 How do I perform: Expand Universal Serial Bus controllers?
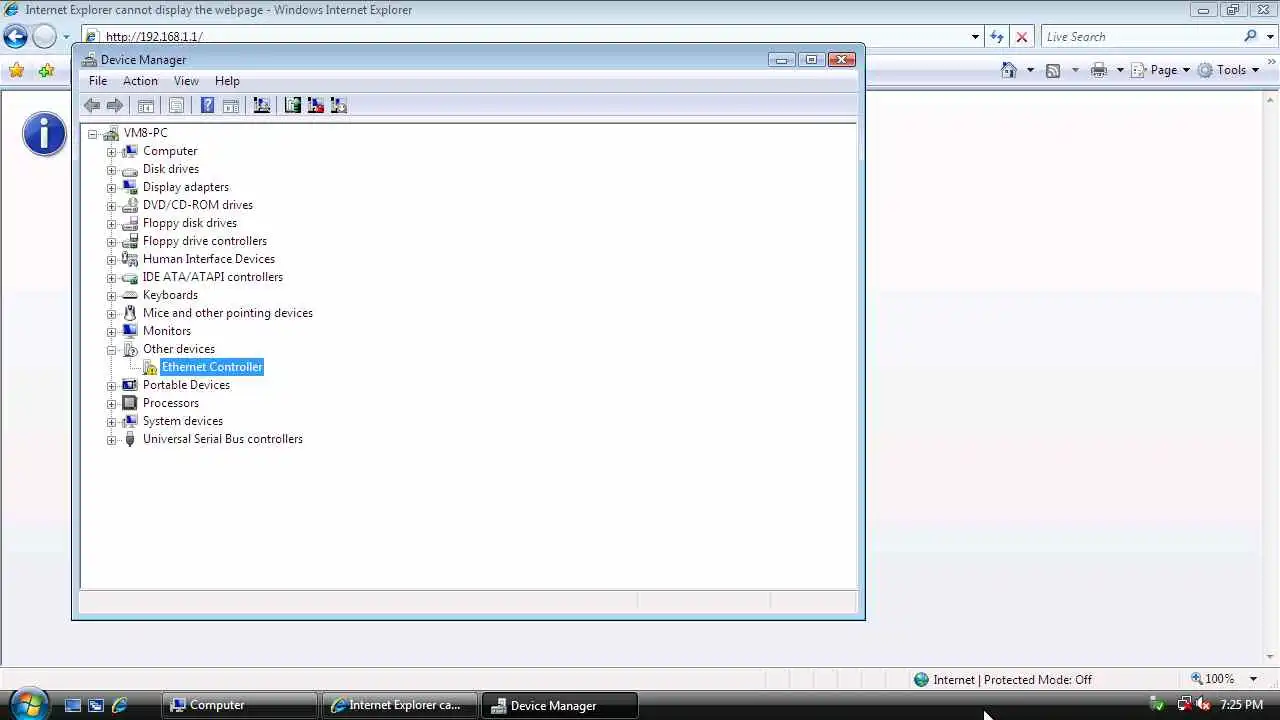coord(112,440)
